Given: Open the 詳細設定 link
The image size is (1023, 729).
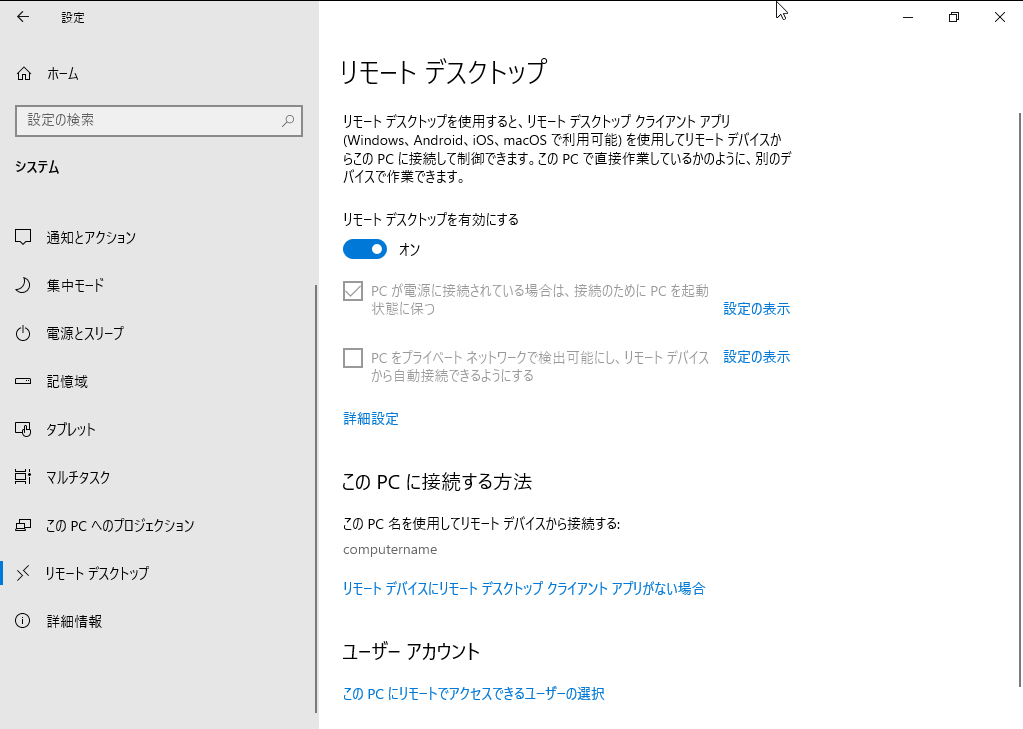Looking at the screenshot, I should 371,419.
